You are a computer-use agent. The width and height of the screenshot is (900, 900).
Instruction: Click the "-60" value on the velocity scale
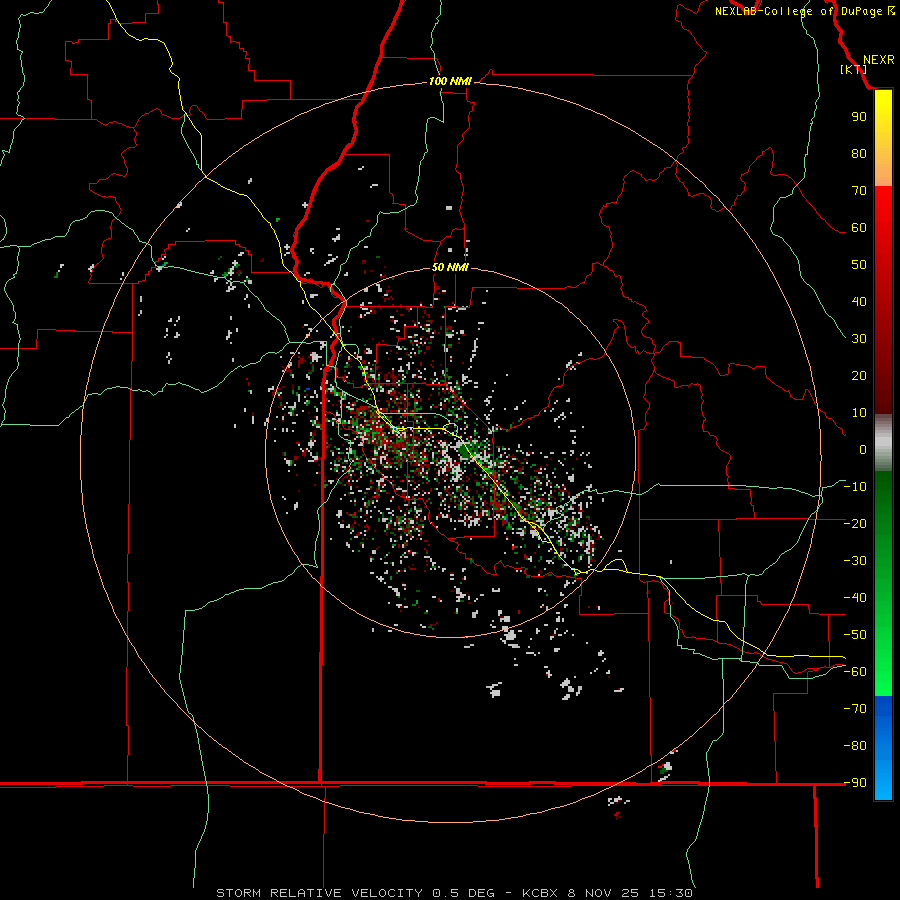(855, 672)
